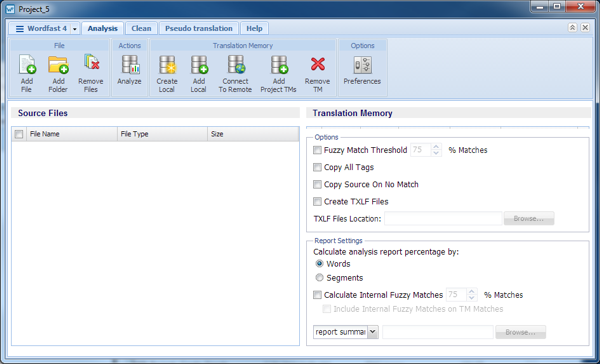The height and width of the screenshot is (364, 600).
Task: Open the Pseudo translation tab
Action: tap(199, 28)
